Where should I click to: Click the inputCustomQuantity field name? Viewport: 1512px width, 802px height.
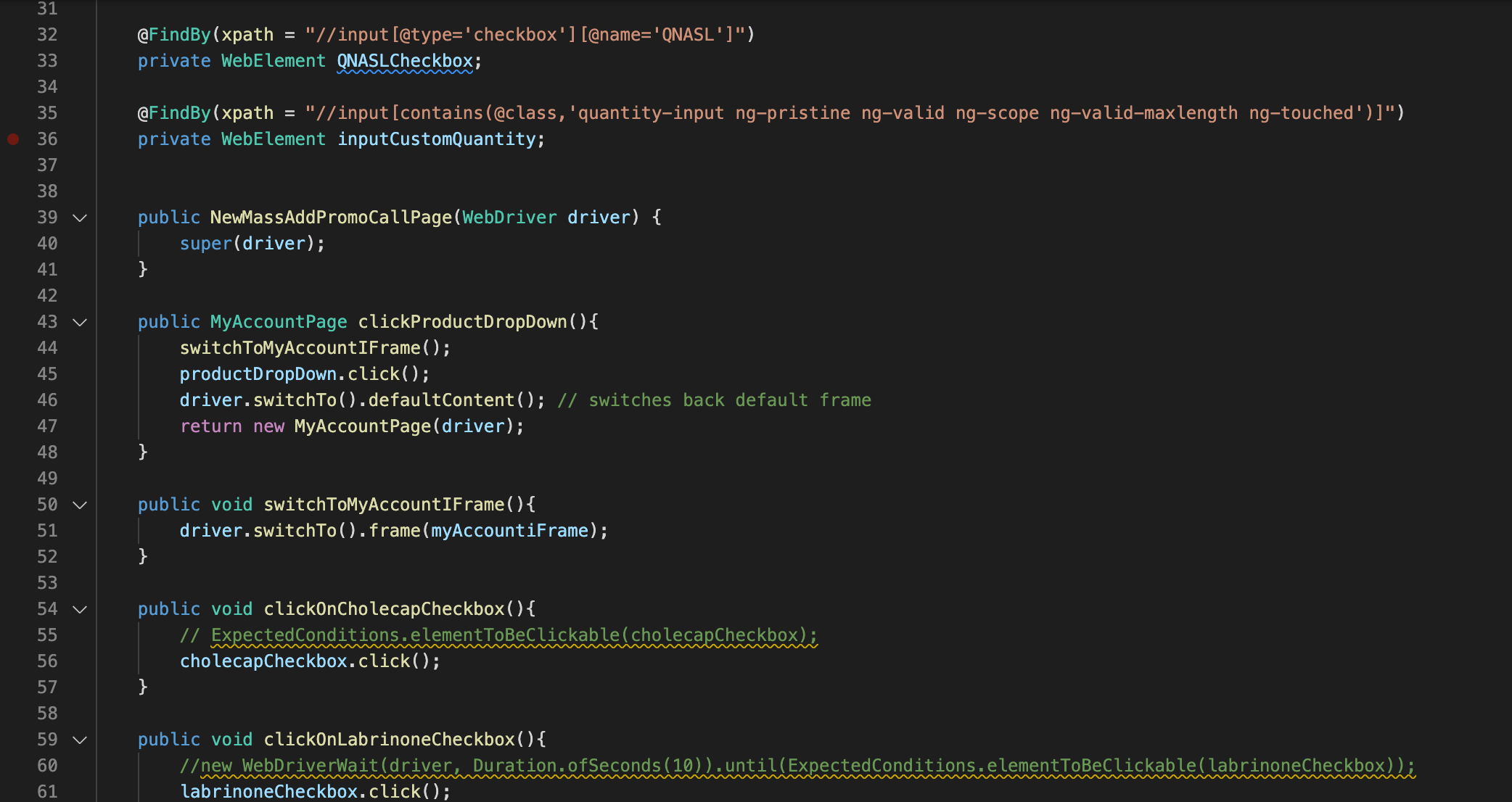pos(437,139)
